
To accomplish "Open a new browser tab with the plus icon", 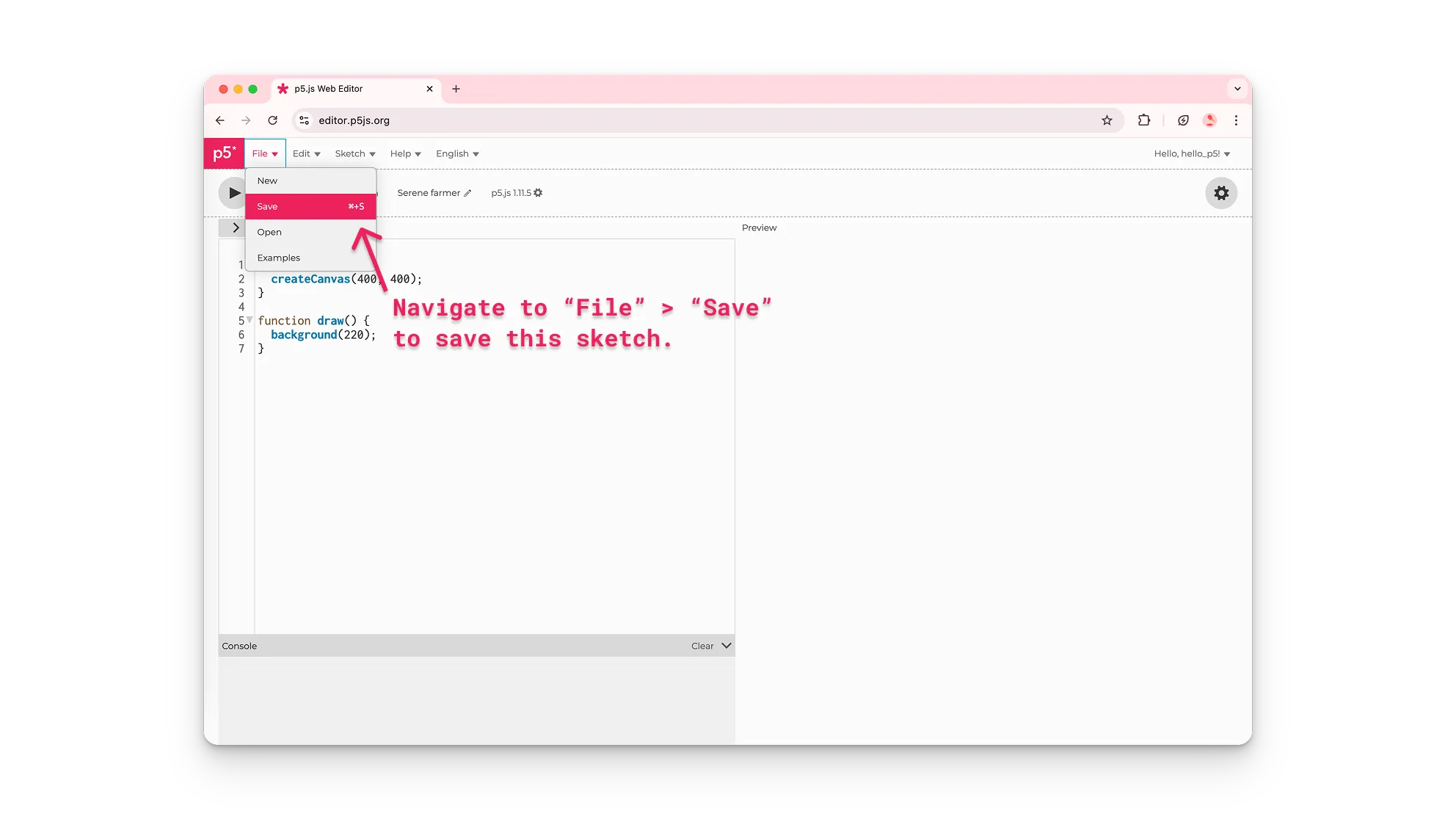I will click(456, 88).
